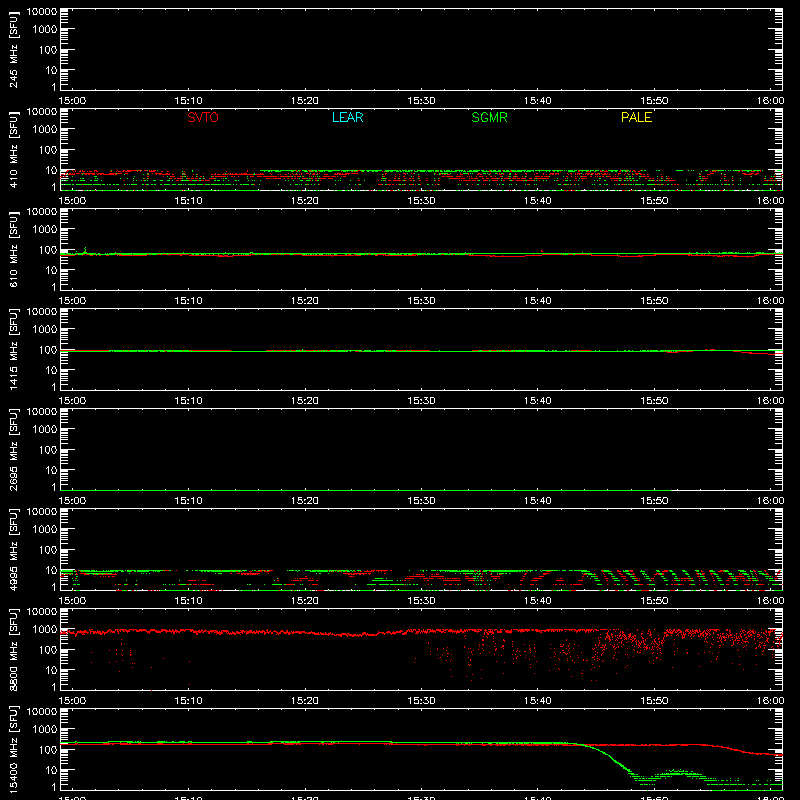Screen dimensions: 800x800
Task: Click the cyan LEAR station label
Action: [347, 117]
